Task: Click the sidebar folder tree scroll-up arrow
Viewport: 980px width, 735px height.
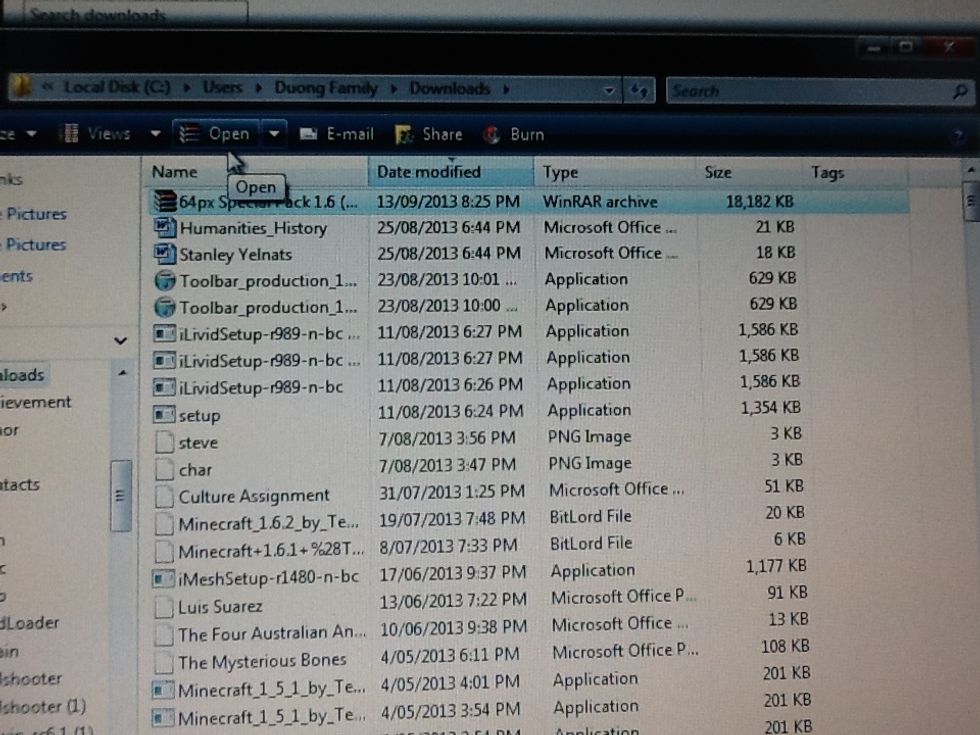Action: (x=122, y=373)
